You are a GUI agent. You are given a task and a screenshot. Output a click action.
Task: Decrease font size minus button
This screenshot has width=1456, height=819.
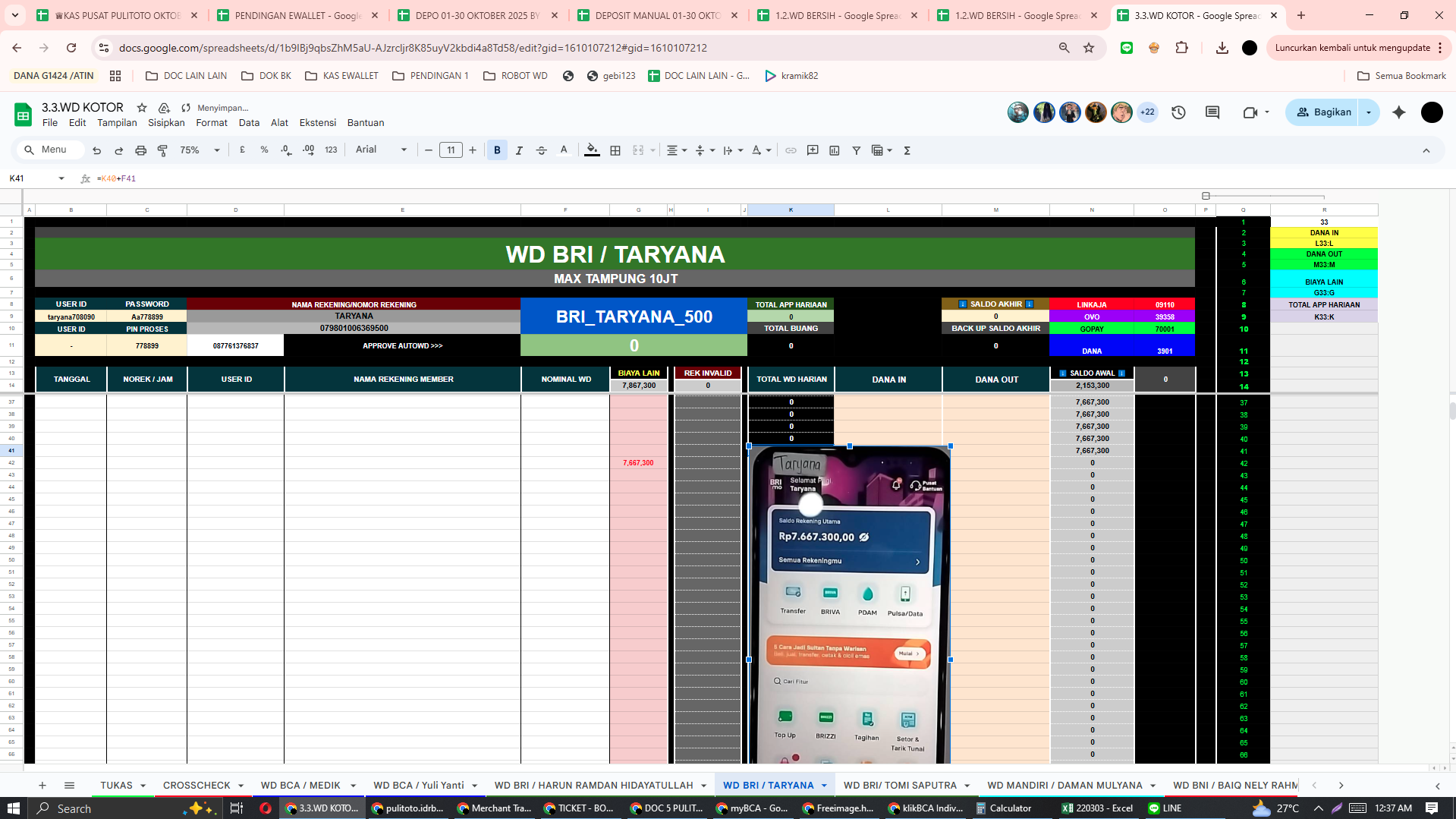429,150
